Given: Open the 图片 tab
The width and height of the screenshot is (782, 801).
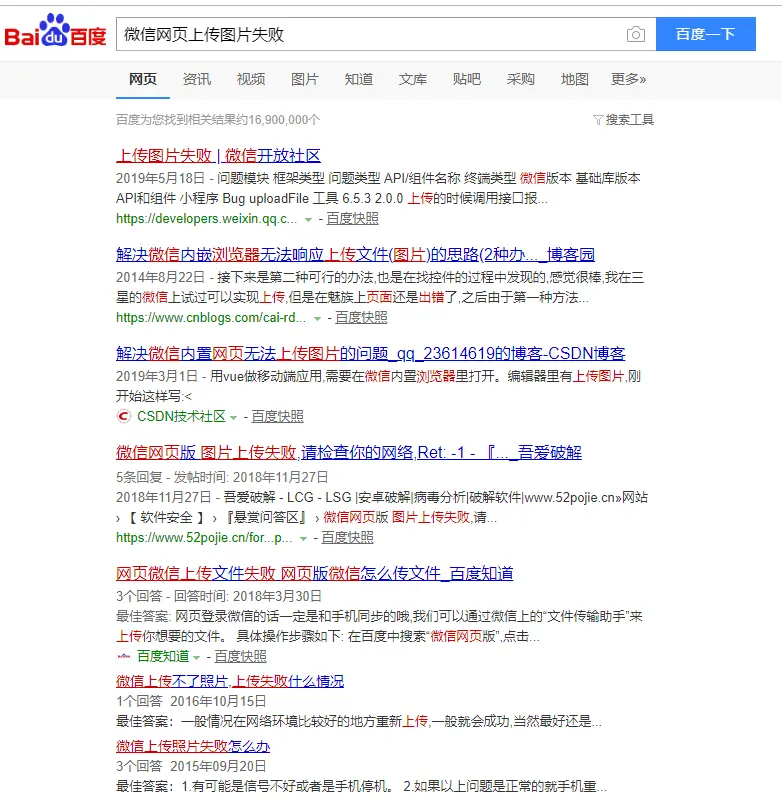Looking at the screenshot, I should pyautogui.click(x=305, y=79).
